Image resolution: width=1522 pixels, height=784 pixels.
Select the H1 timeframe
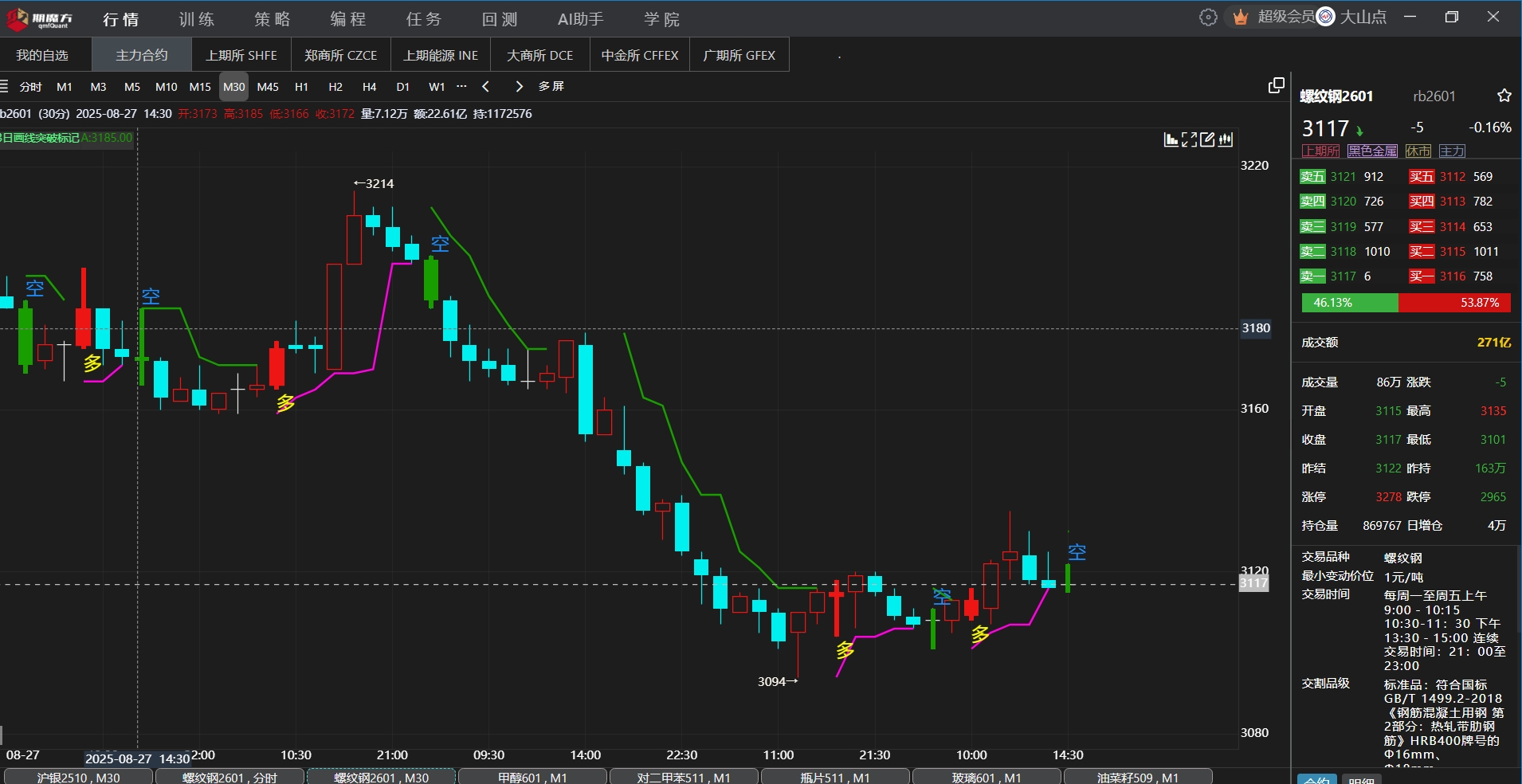point(302,87)
